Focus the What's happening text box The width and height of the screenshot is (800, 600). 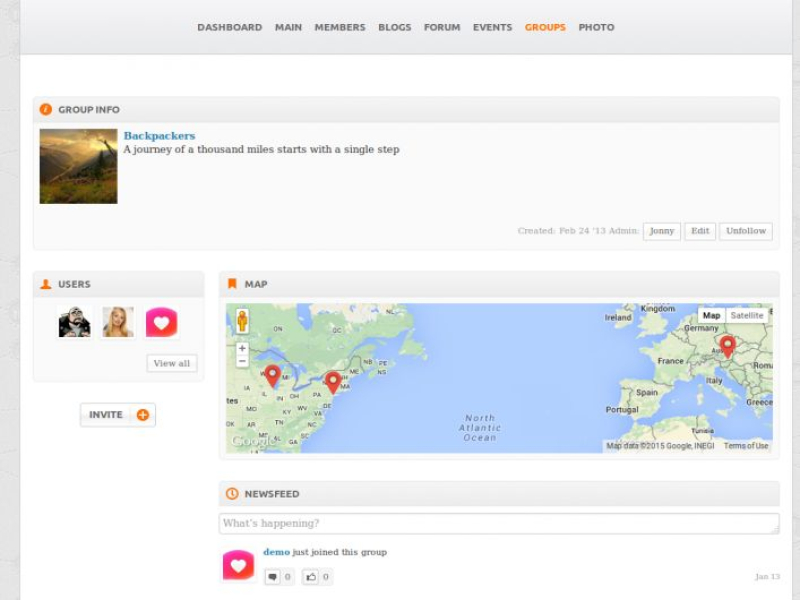(498, 524)
